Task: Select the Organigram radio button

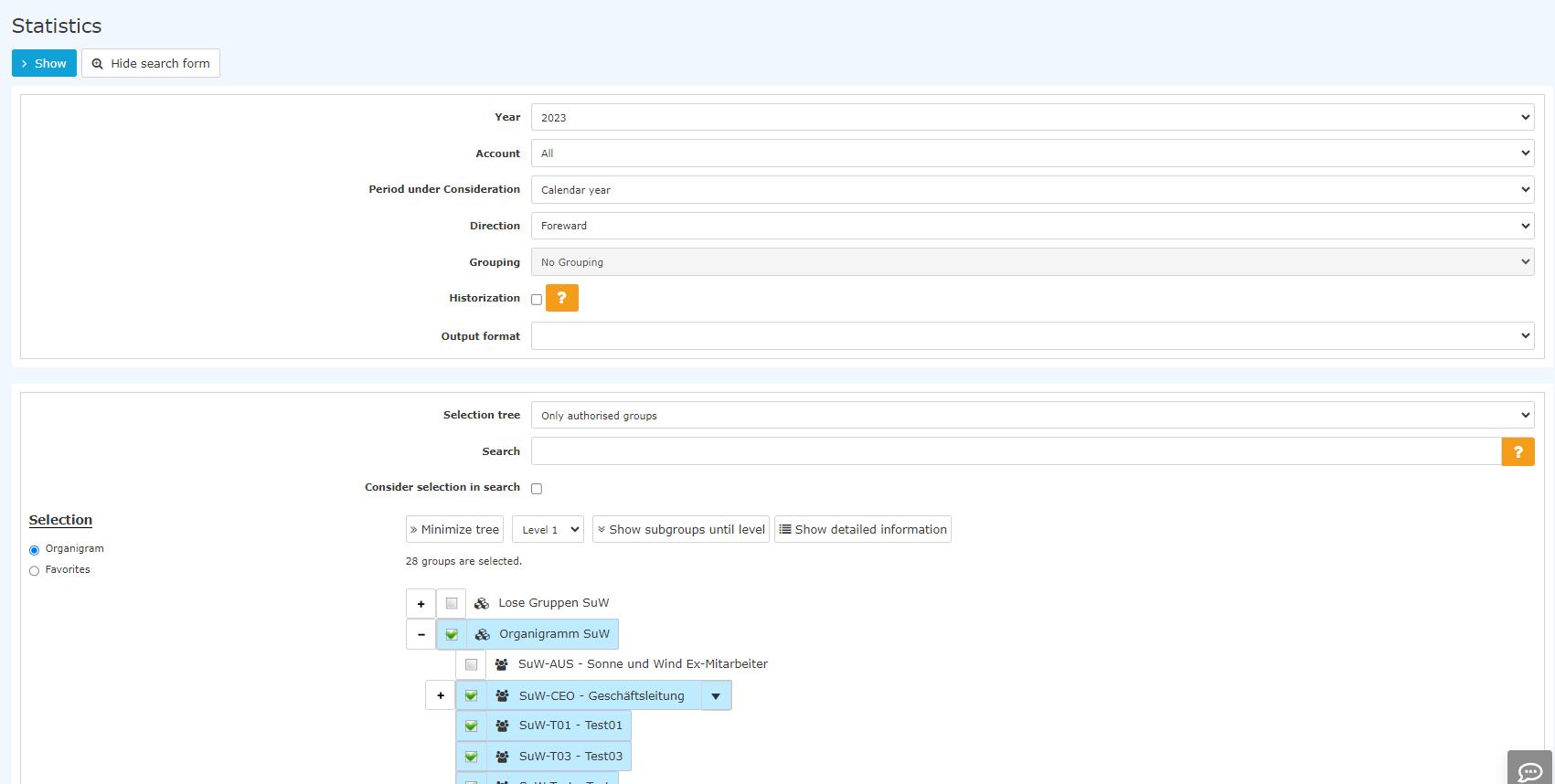Action: tap(35, 550)
